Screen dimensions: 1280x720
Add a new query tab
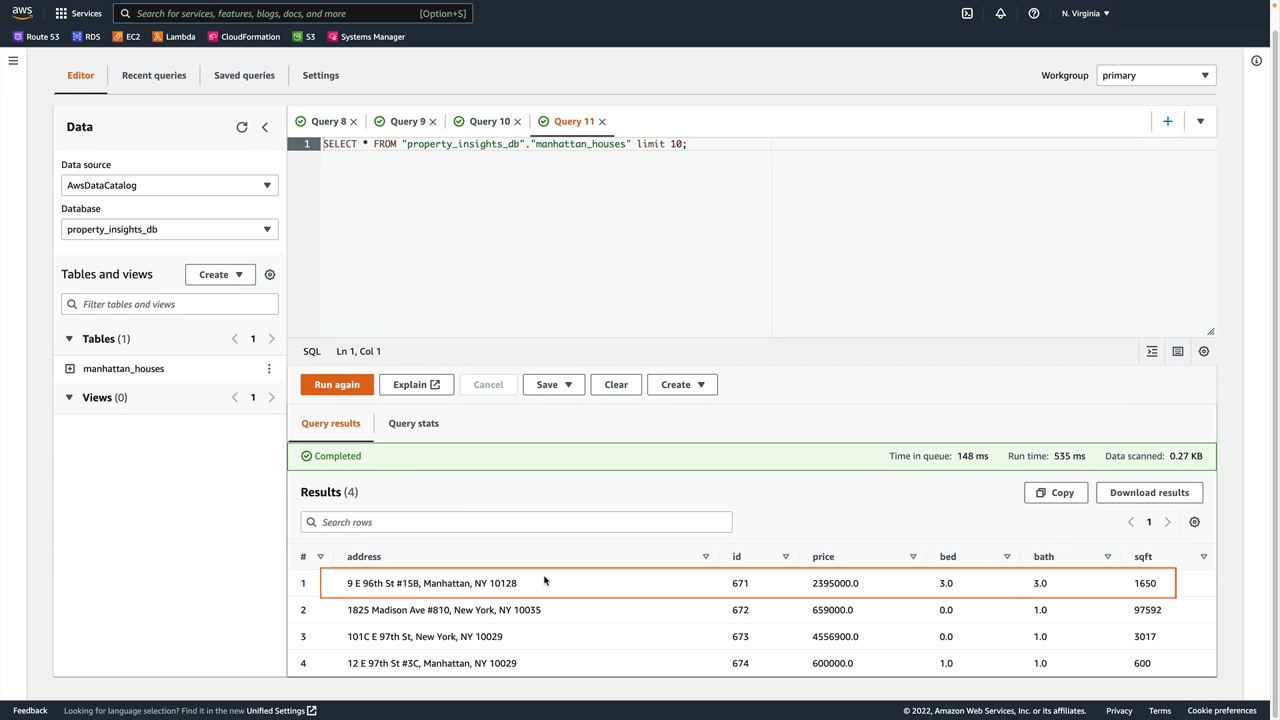1167,121
